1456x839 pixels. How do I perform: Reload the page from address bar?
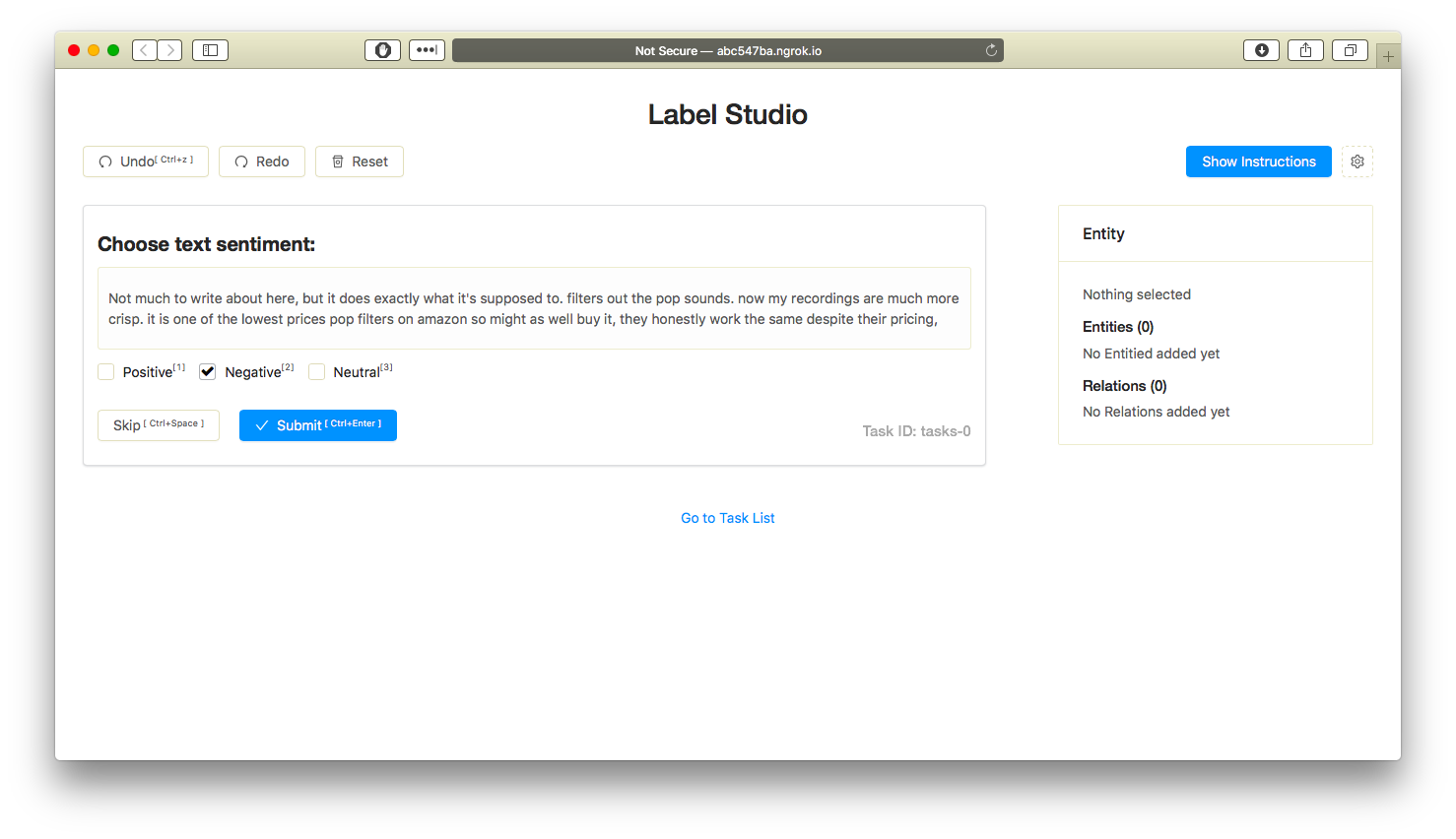pos(991,50)
